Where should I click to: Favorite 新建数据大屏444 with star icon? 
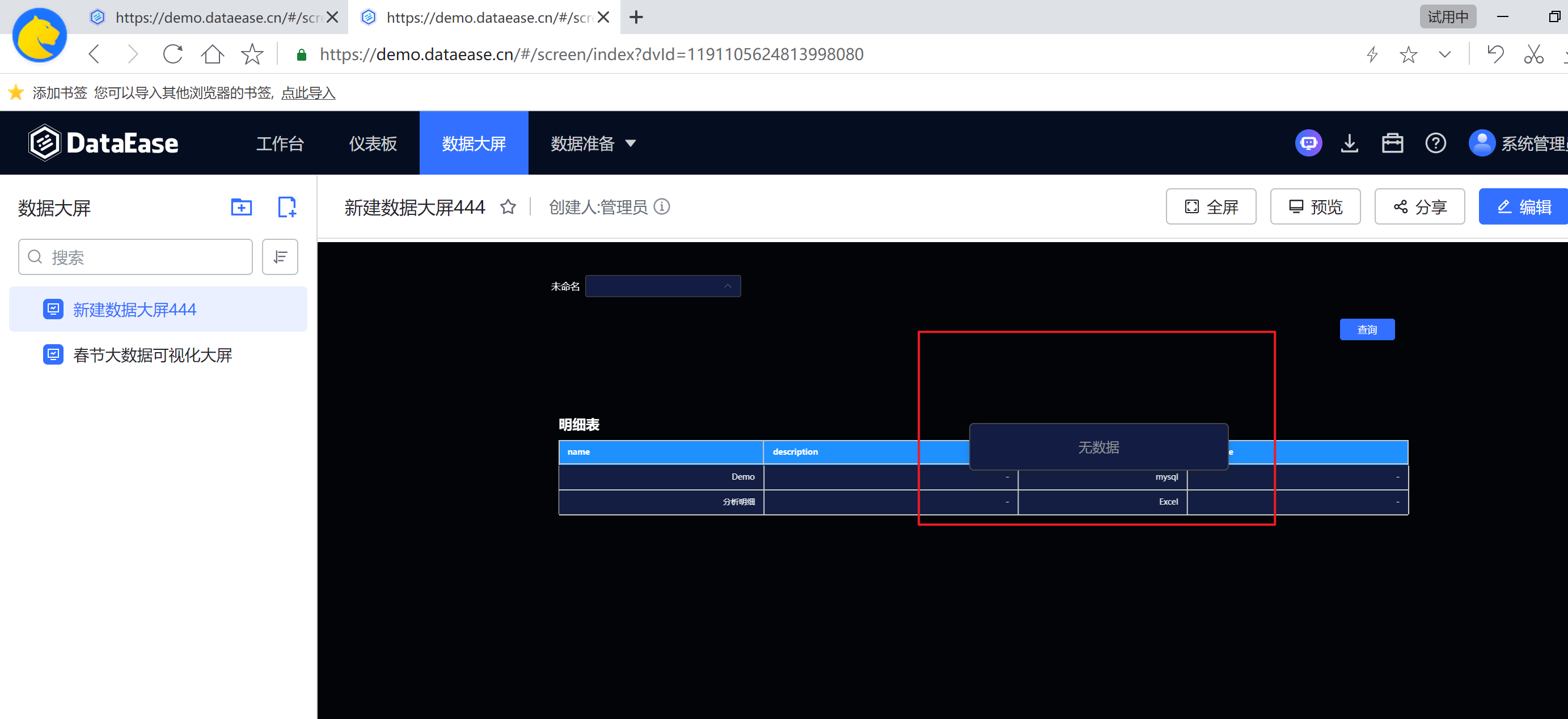click(x=508, y=207)
